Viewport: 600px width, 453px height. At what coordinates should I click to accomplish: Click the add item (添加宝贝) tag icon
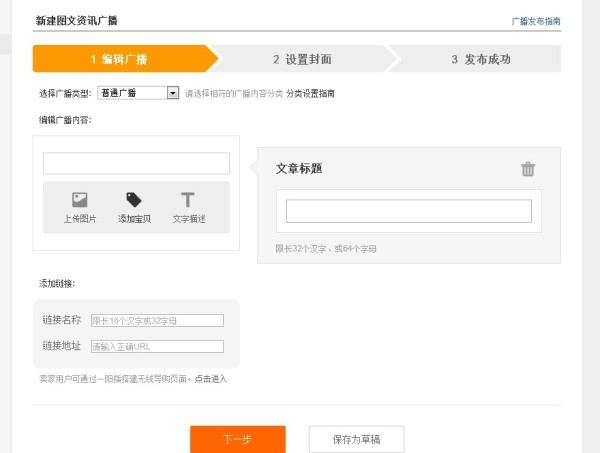point(134,201)
